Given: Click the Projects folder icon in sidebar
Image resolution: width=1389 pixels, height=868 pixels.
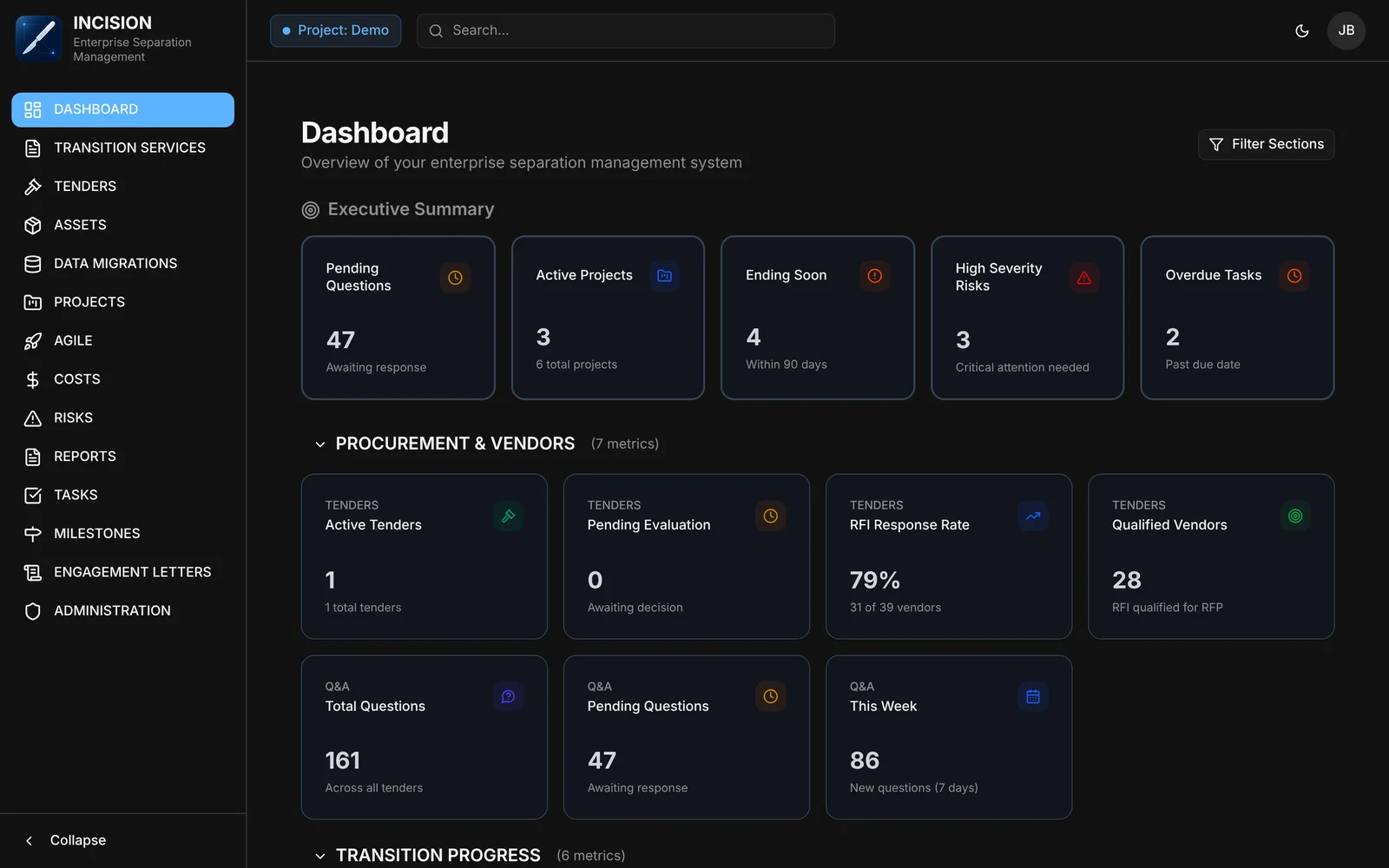Looking at the screenshot, I should 33,302.
